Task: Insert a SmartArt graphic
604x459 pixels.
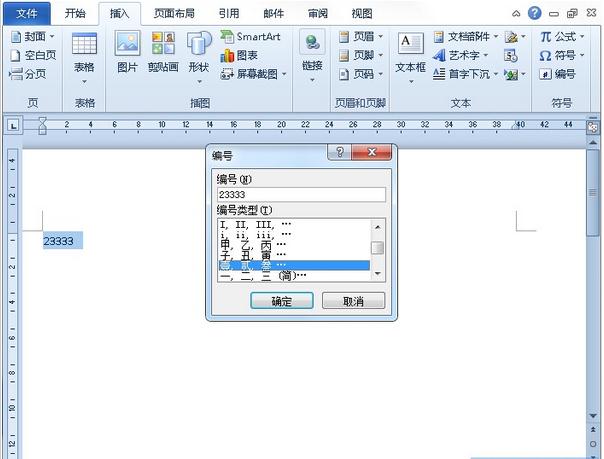Action: [250, 37]
